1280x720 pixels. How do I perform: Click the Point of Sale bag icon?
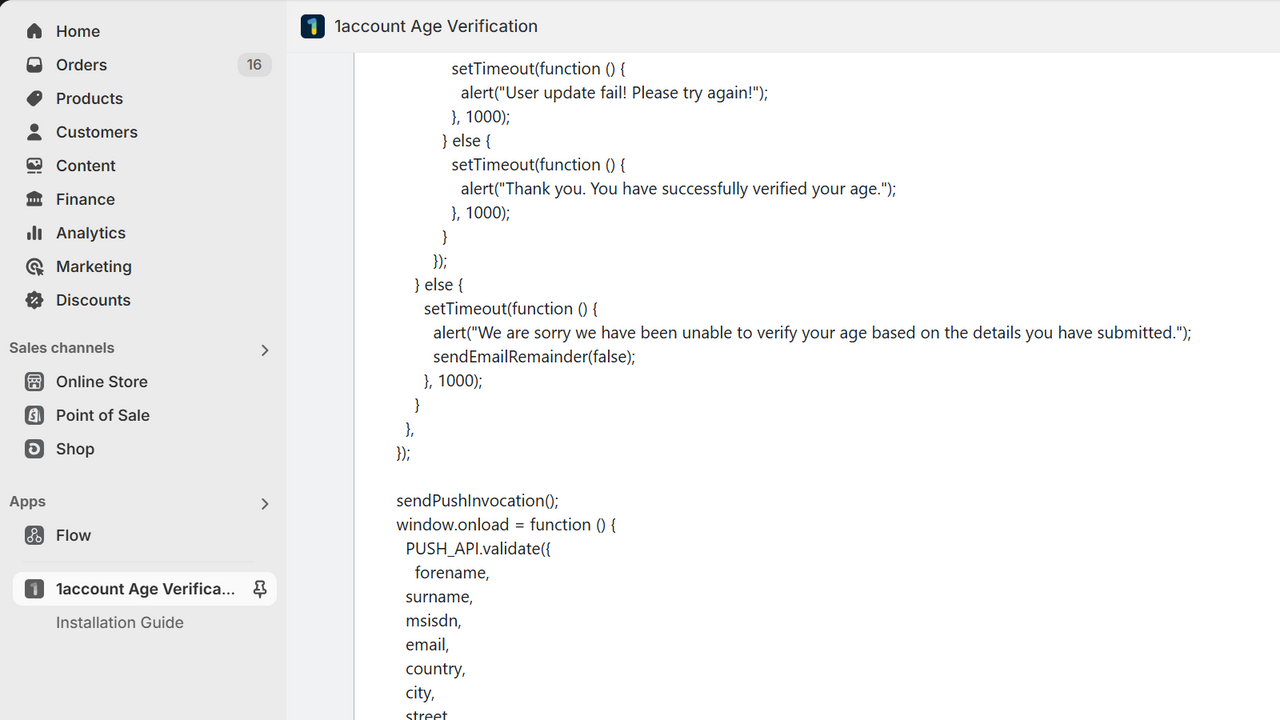click(35, 415)
